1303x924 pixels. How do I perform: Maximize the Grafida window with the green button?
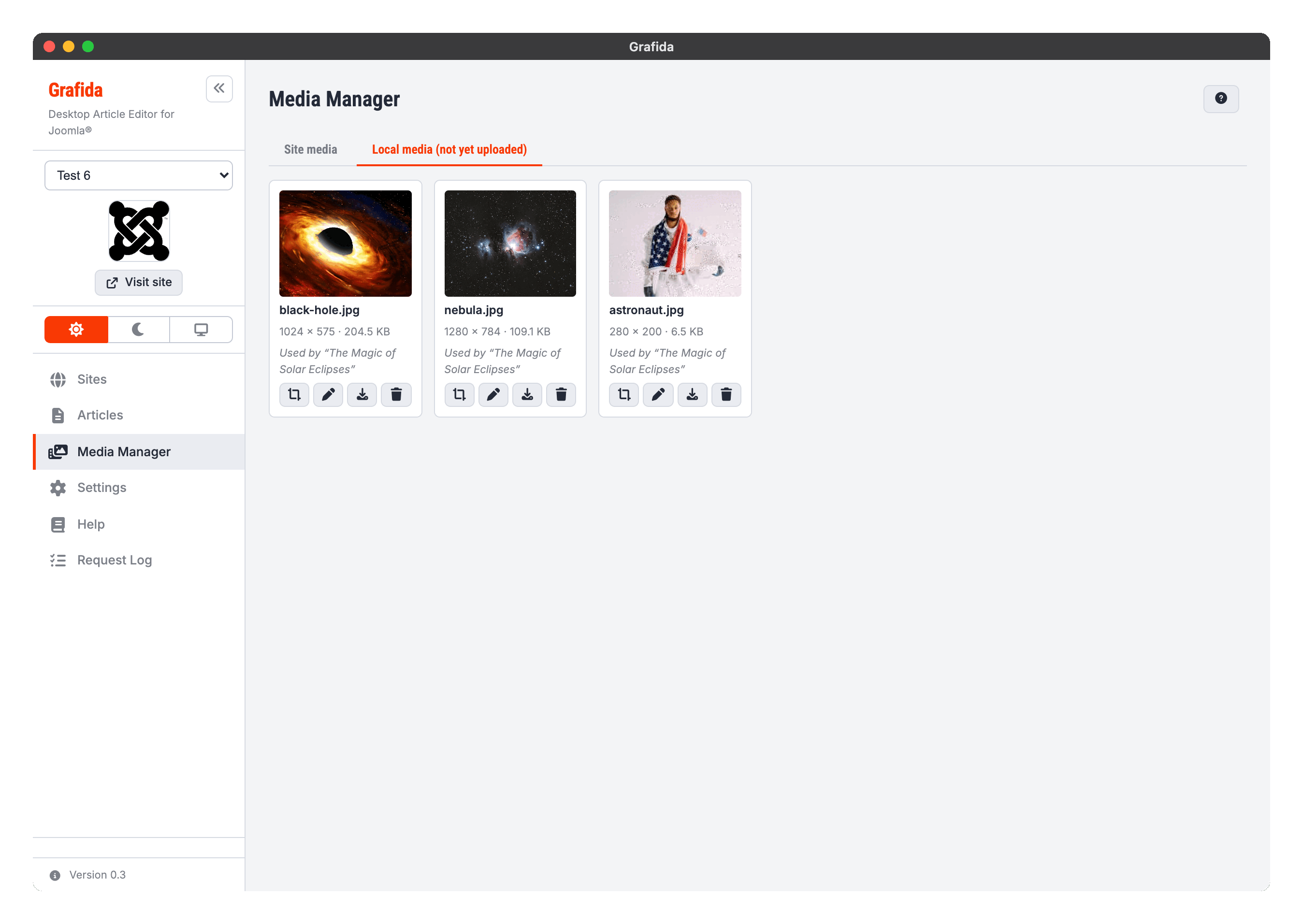[88, 47]
